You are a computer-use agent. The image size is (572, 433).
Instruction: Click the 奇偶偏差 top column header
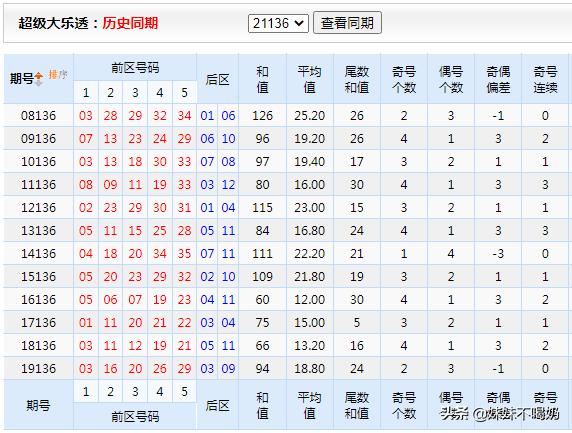498,80
